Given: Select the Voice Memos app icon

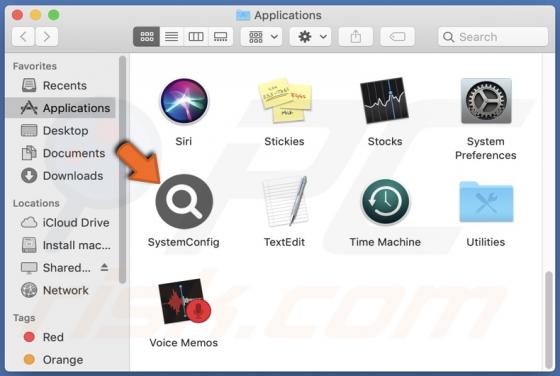Looking at the screenshot, I should tap(184, 301).
